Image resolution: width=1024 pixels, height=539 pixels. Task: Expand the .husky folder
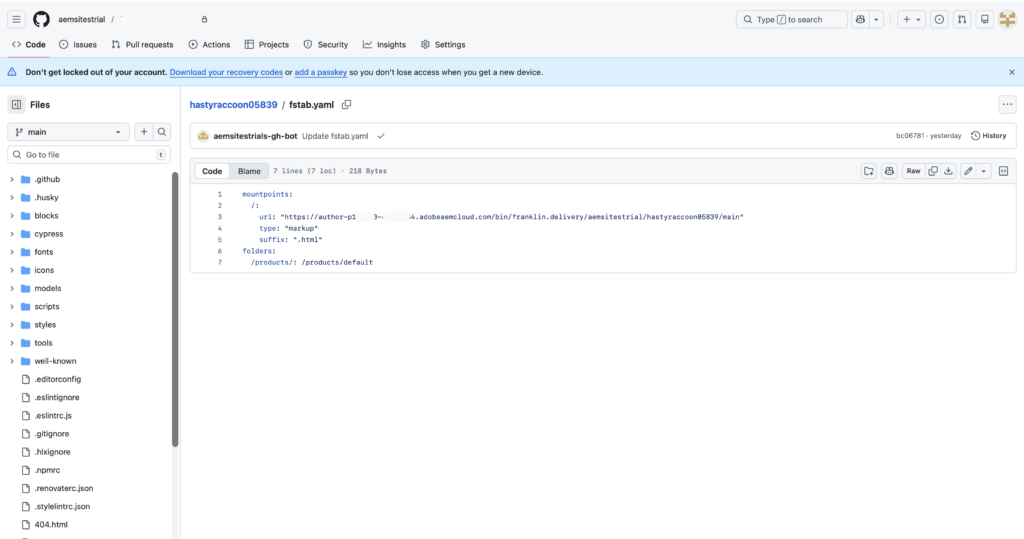(12, 197)
